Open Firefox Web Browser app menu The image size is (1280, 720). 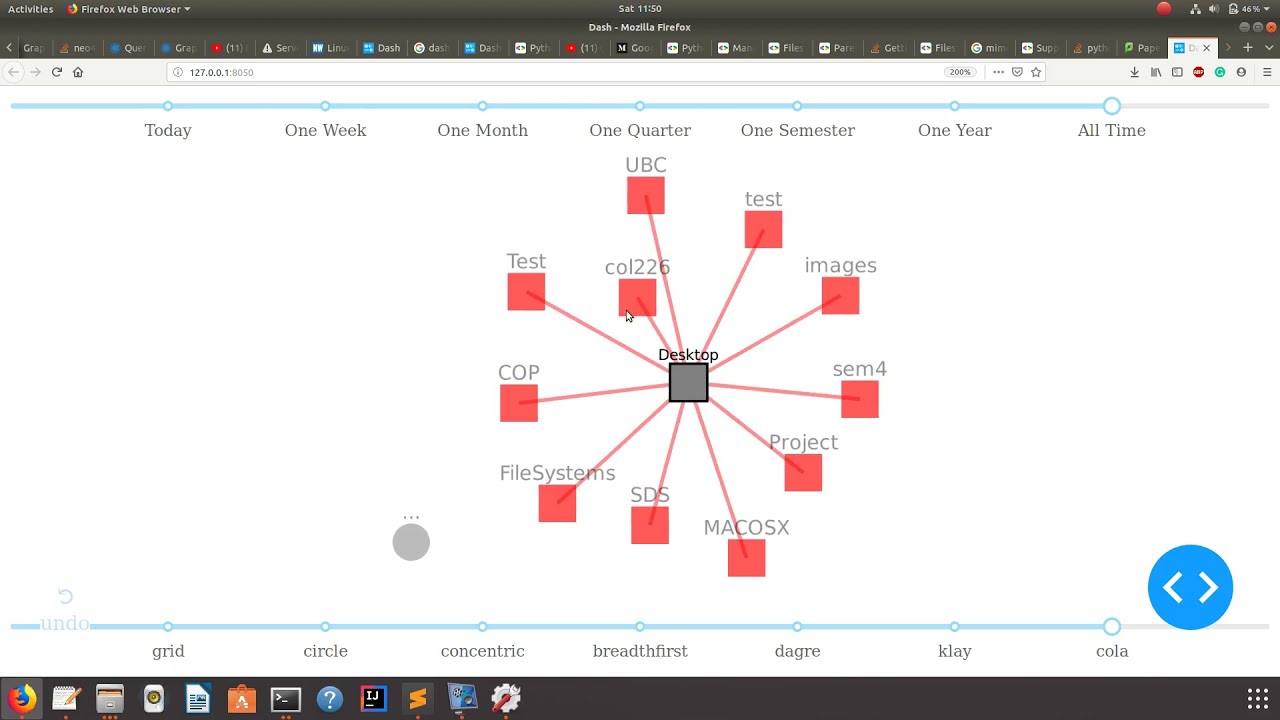[x=128, y=9]
